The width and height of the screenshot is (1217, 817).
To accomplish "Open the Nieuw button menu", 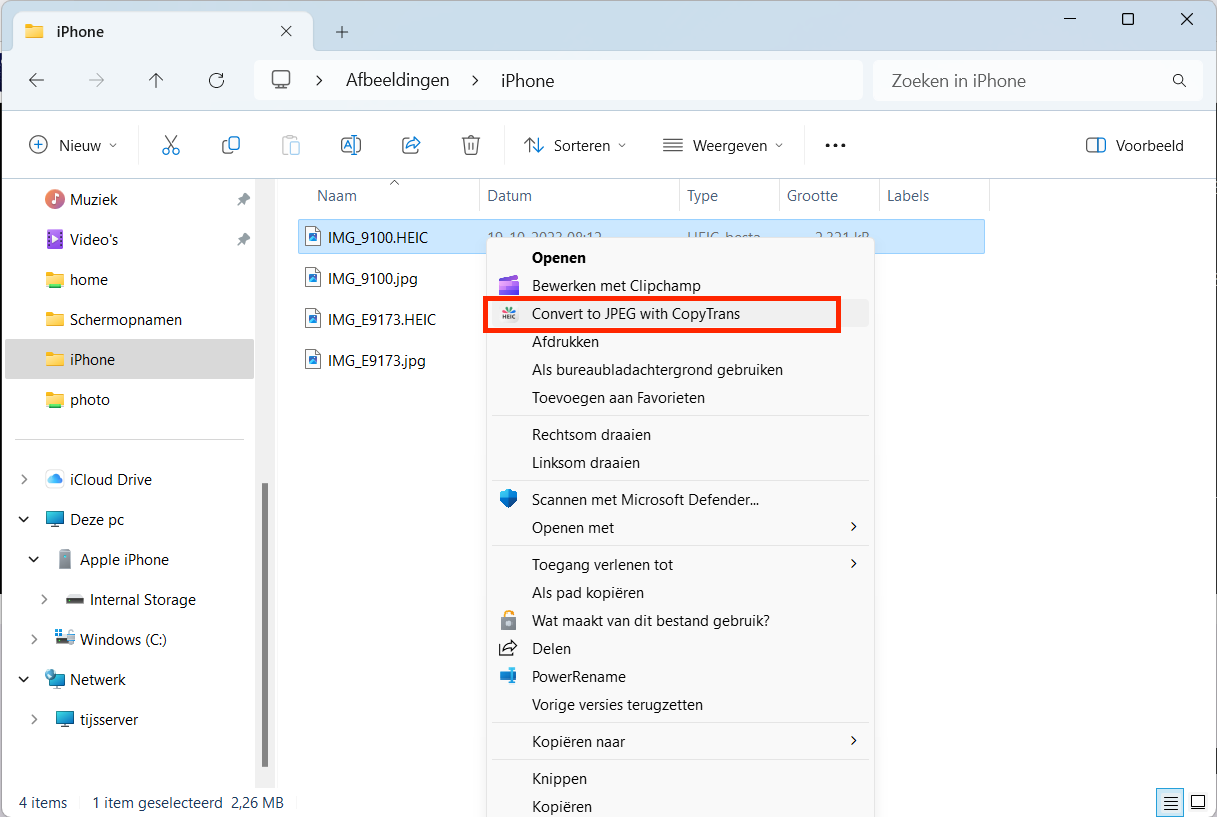I will click(73, 145).
